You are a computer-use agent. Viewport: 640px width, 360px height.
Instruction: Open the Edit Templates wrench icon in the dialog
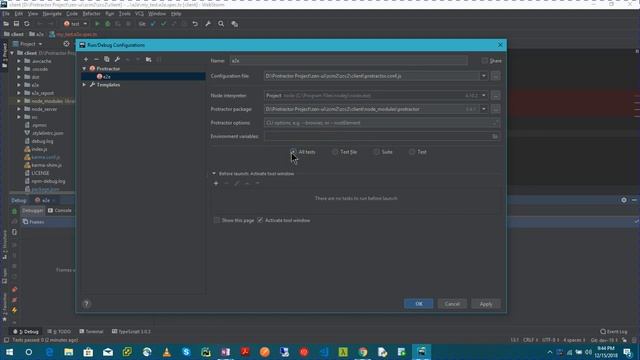tap(117, 60)
